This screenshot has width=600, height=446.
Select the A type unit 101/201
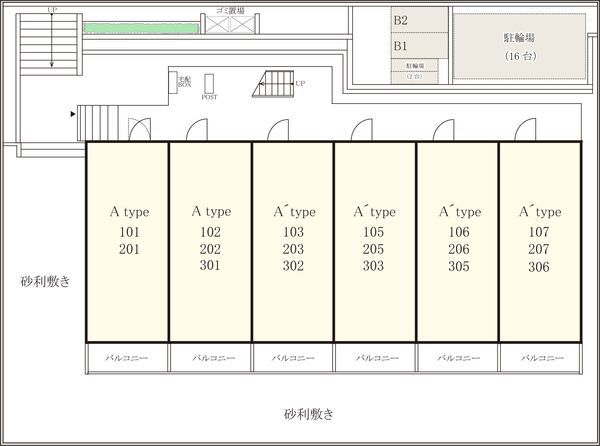[x=128, y=240]
